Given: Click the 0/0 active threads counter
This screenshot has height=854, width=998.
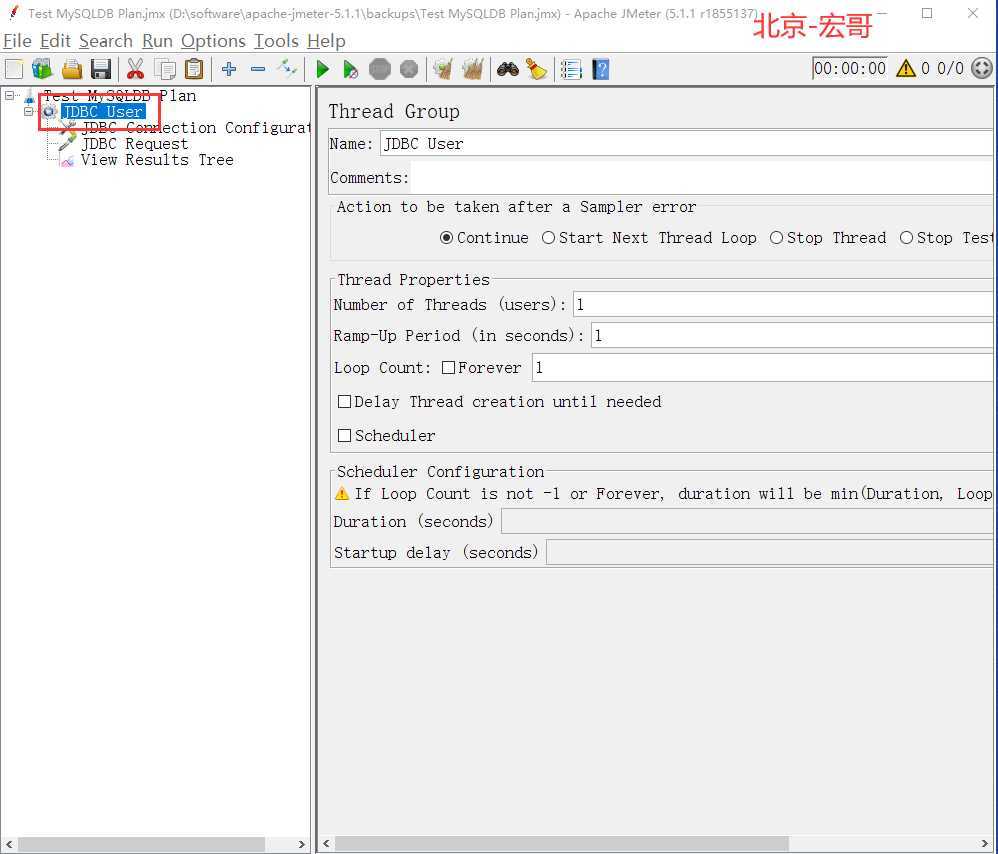Looking at the screenshot, I should tap(950, 68).
